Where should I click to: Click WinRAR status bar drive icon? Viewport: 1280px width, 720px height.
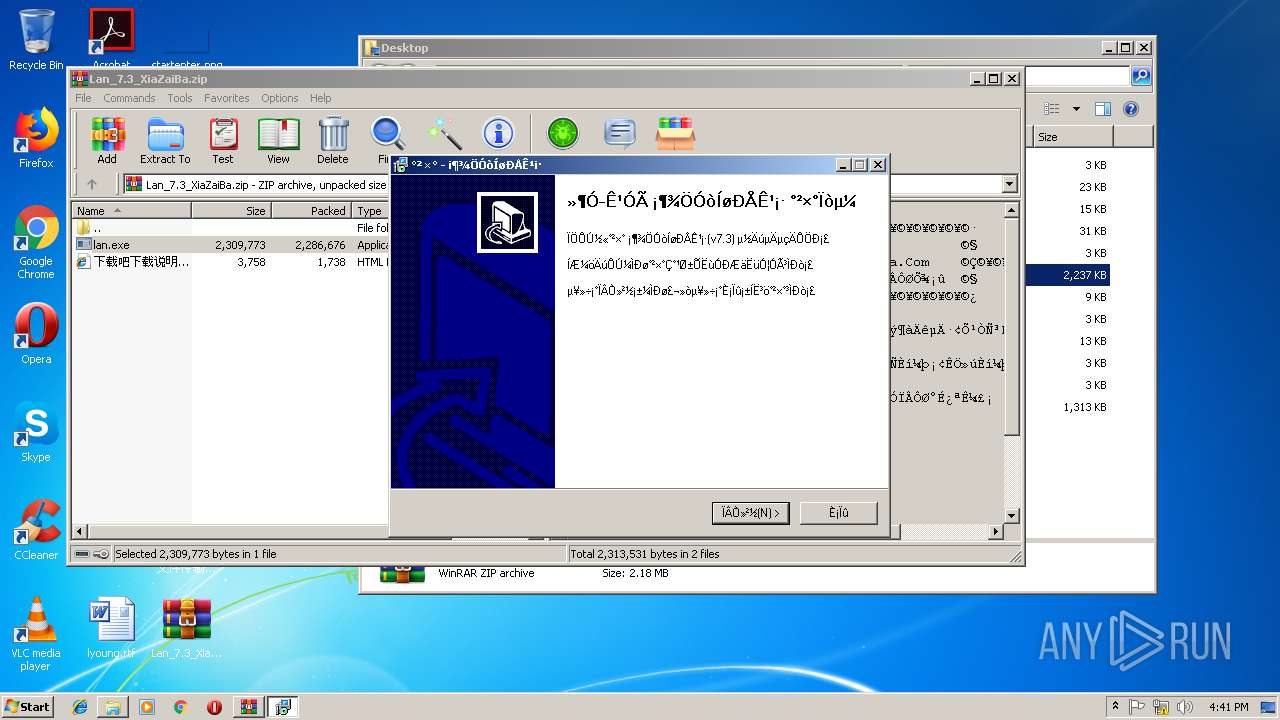[x=82, y=554]
